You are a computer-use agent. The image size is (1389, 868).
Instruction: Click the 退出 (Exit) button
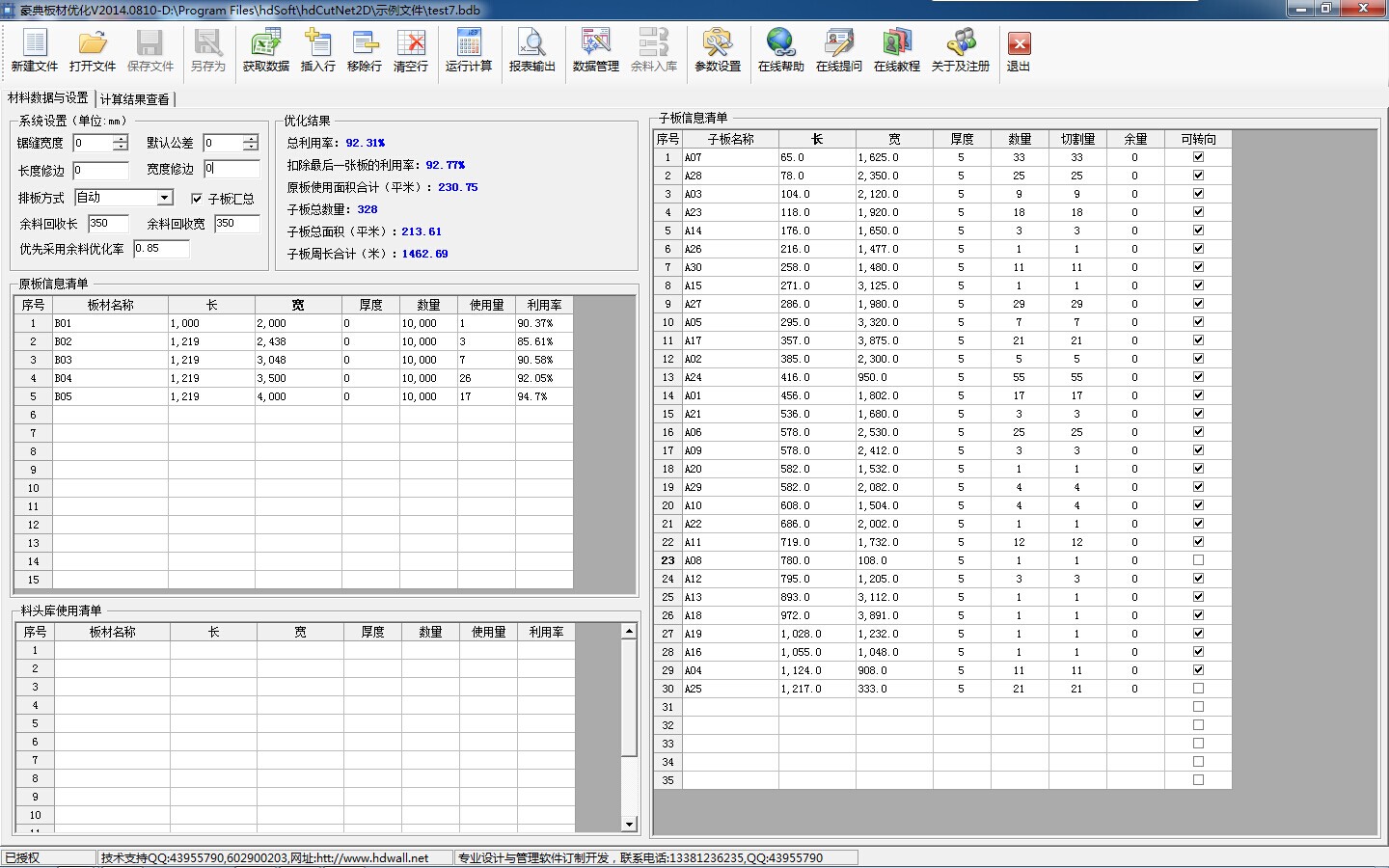click(x=1019, y=50)
